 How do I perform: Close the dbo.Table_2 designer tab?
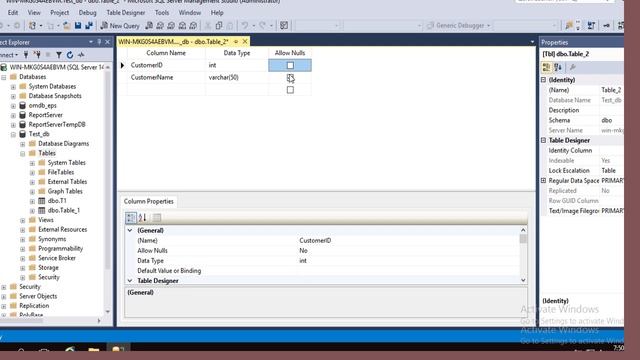[245, 42]
